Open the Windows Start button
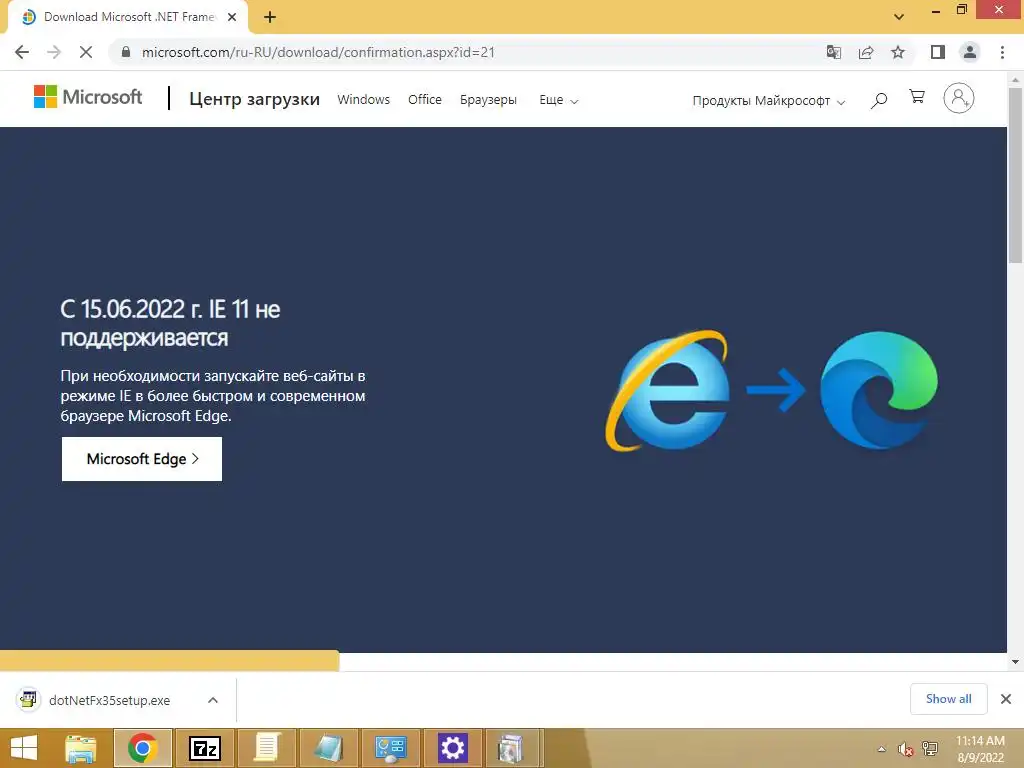 point(24,748)
